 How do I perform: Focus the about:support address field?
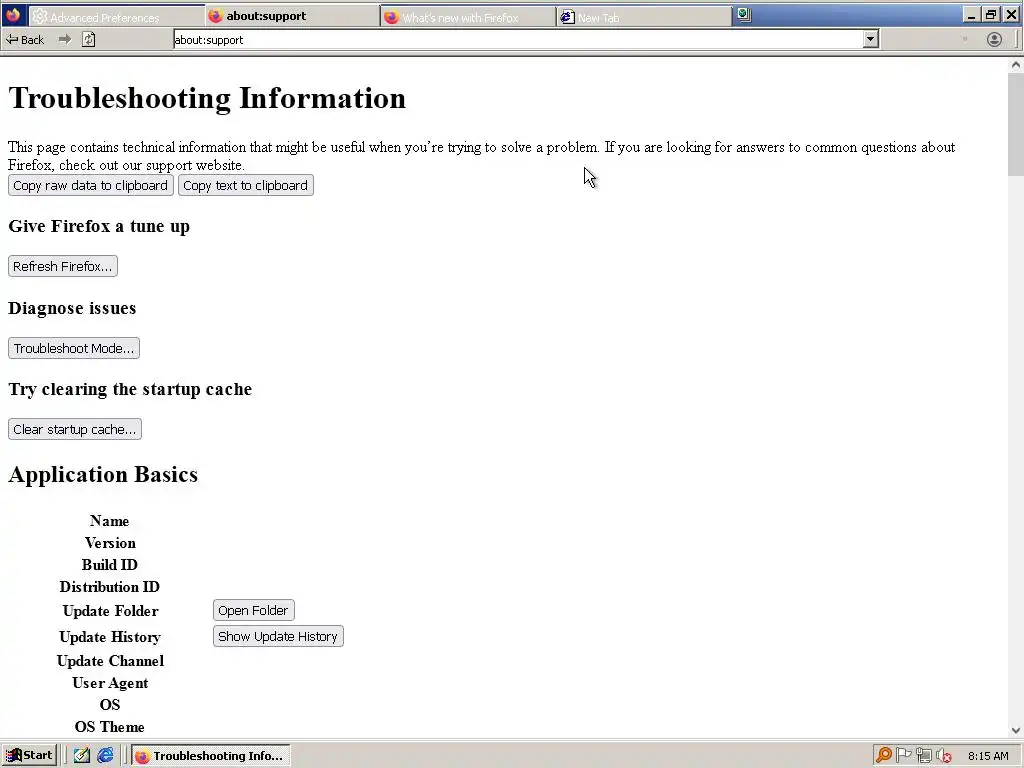(518, 40)
